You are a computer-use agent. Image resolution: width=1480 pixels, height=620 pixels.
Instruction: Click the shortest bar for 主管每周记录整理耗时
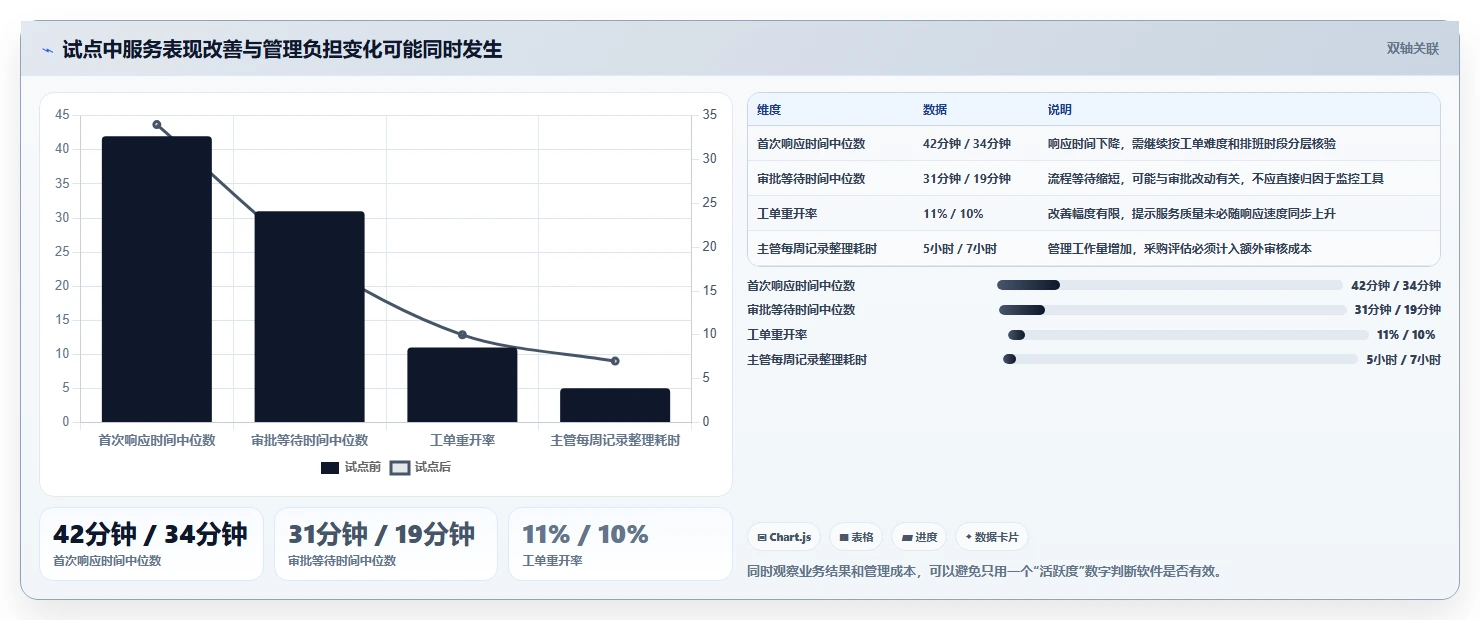(615, 405)
